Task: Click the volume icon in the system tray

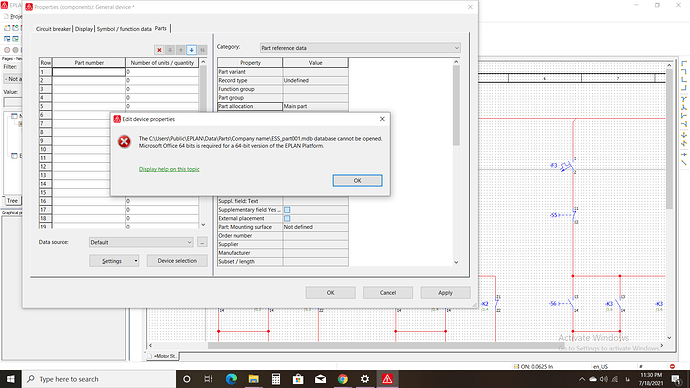Action: [604, 379]
